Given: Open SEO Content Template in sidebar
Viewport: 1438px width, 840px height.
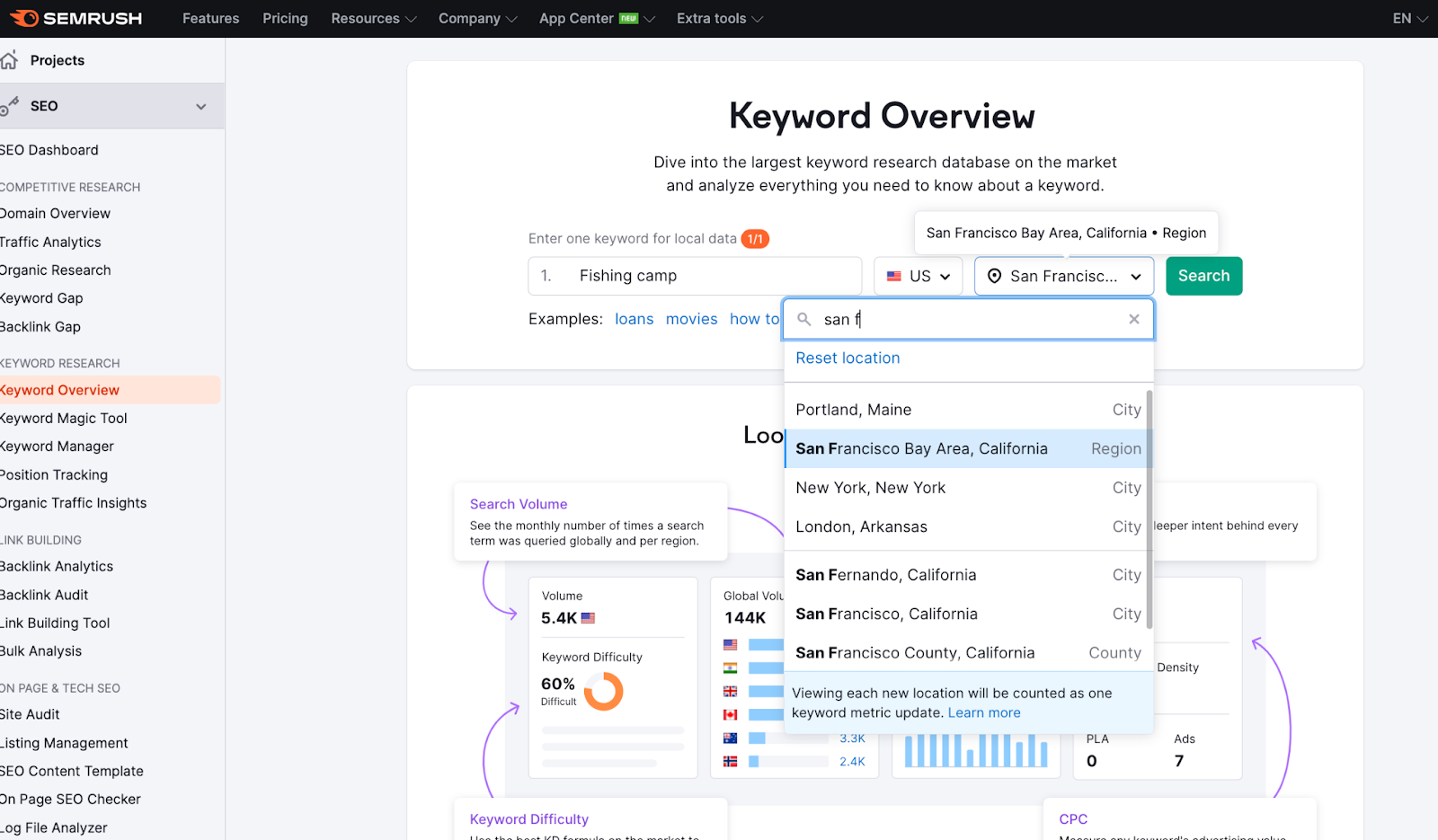Looking at the screenshot, I should pyautogui.click(x=72, y=771).
